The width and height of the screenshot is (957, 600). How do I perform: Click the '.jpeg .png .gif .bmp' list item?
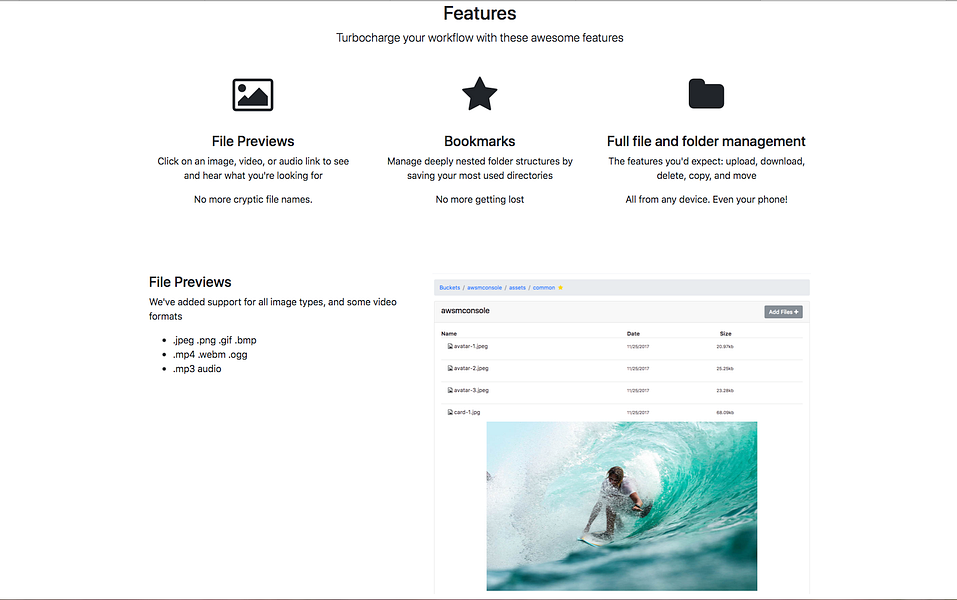tap(214, 340)
